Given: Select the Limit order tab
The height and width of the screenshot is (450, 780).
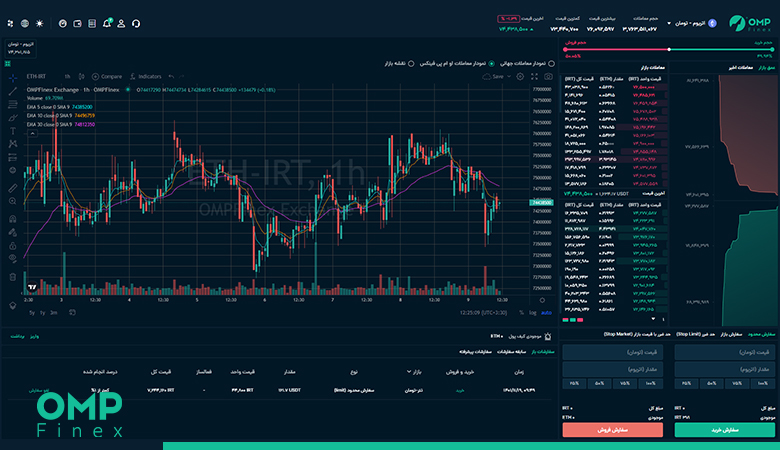Looking at the screenshot, I should click(762, 334).
